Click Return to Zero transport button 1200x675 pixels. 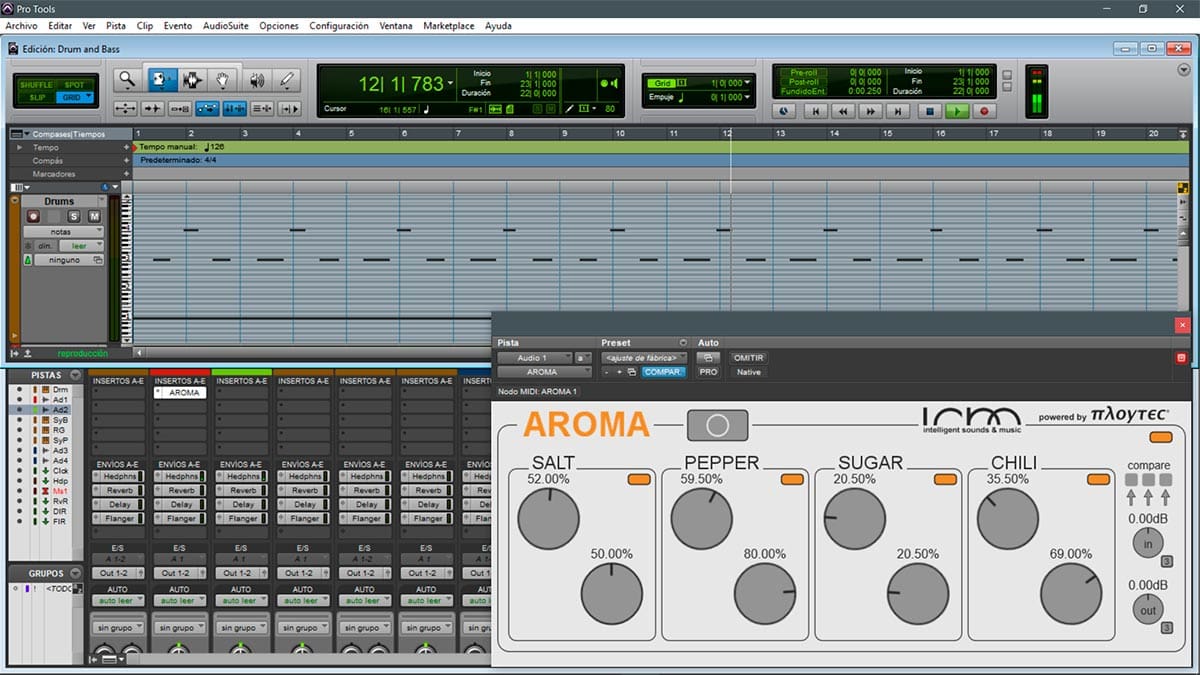pos(817,112)
